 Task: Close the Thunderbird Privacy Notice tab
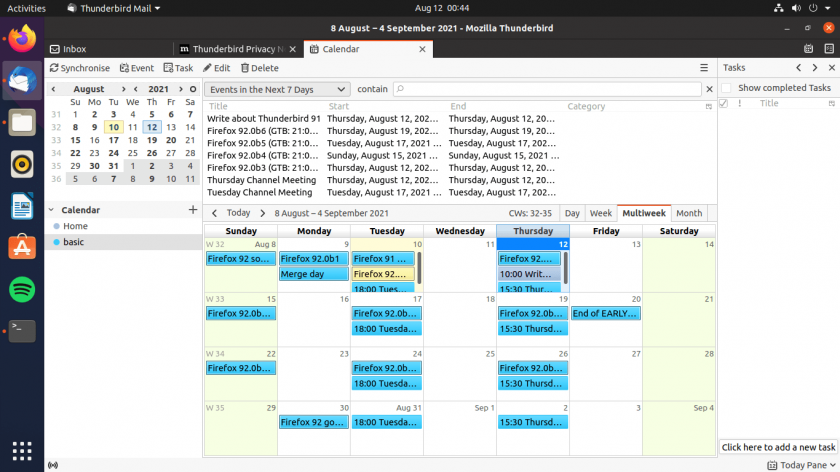292,49
